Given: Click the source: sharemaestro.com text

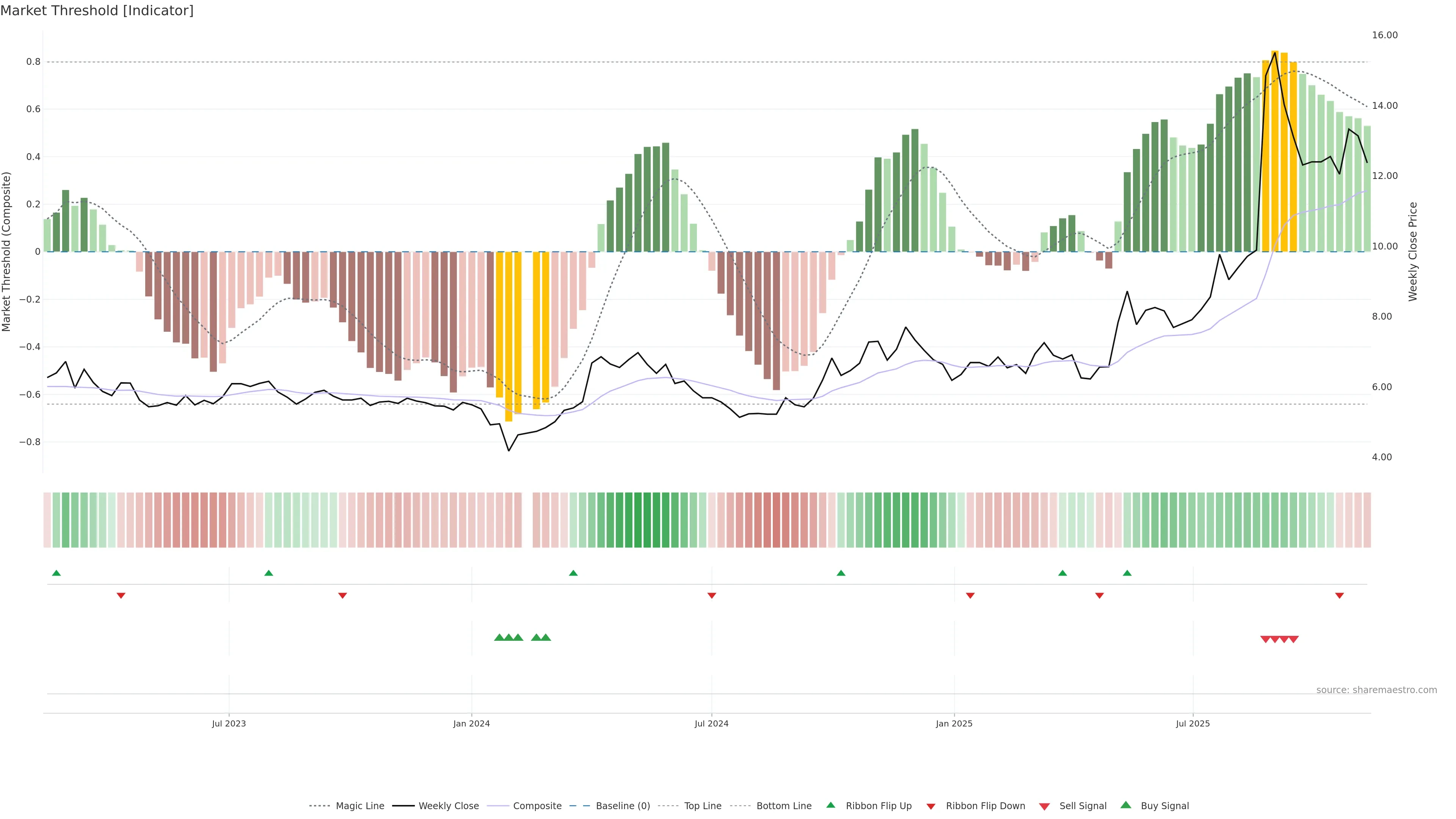Looking at the screenshot, I should pos(1376,690).
